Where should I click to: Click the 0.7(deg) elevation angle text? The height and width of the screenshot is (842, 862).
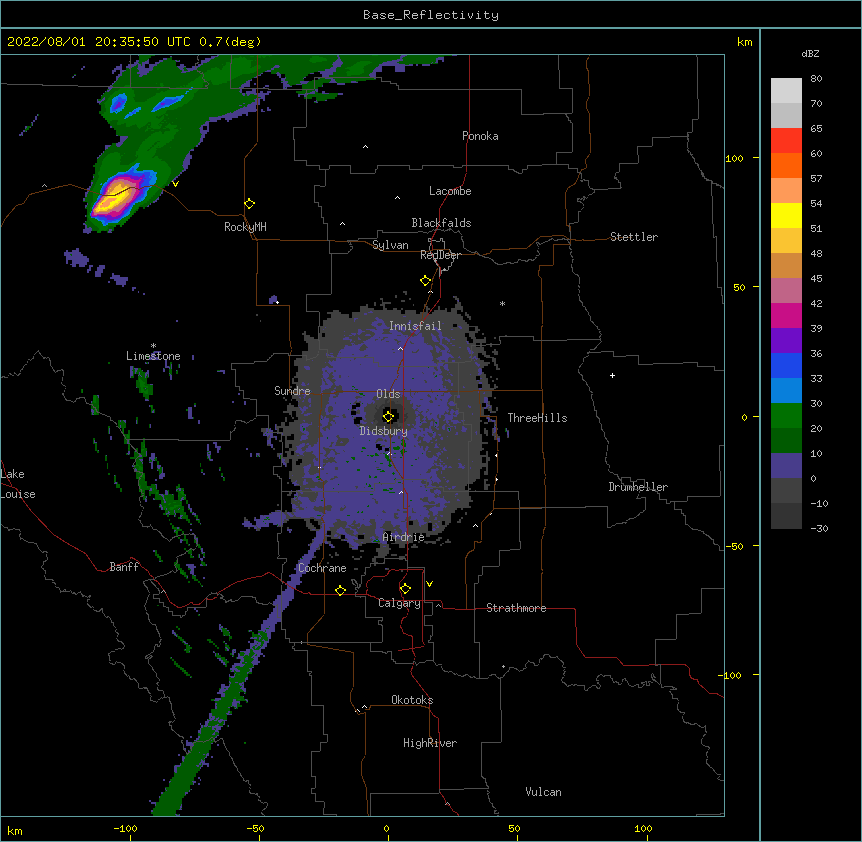(230, 42)
